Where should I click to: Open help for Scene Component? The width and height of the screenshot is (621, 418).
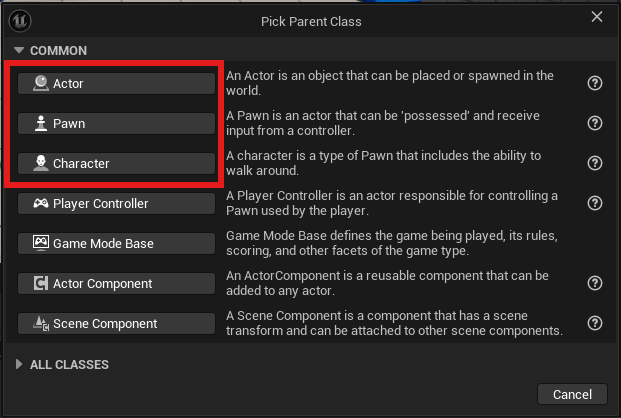click(594, 323)
